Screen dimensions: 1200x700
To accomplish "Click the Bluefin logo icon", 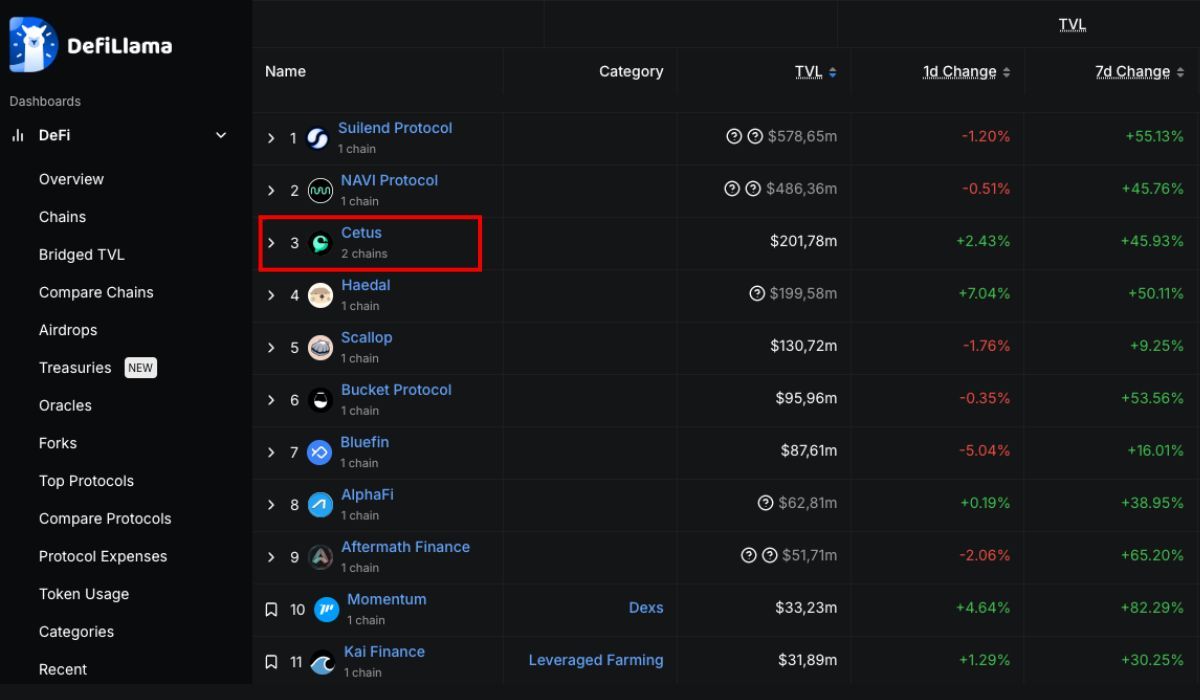I will coord(320,452).
